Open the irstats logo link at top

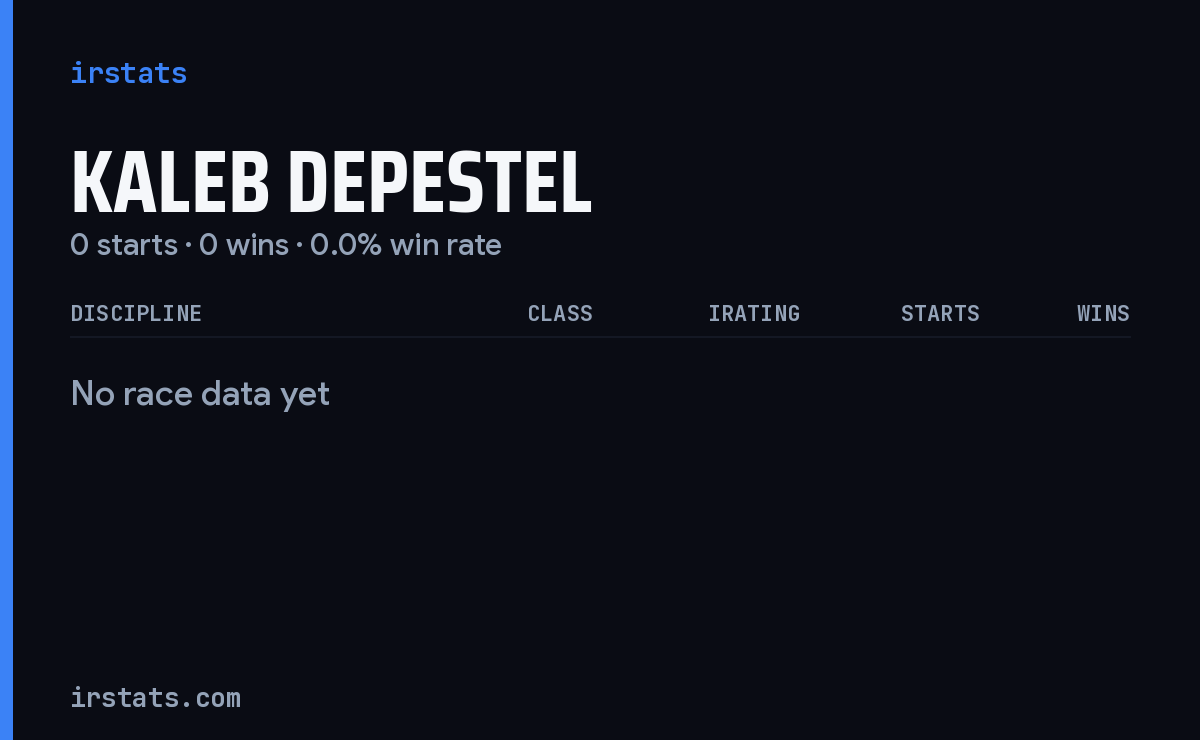[x=128, y=73]
